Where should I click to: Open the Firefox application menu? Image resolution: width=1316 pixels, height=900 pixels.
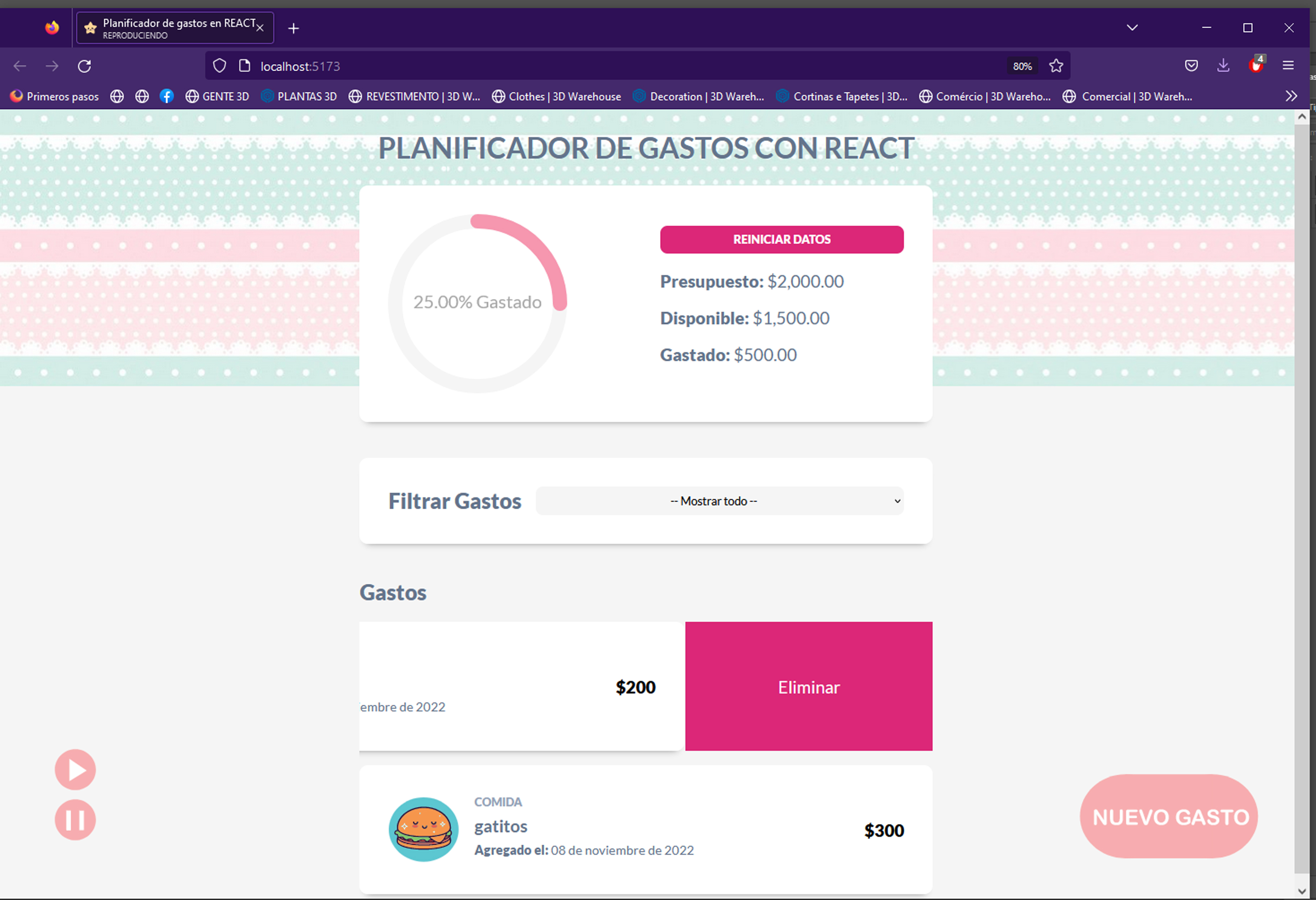pos(1288,66)
